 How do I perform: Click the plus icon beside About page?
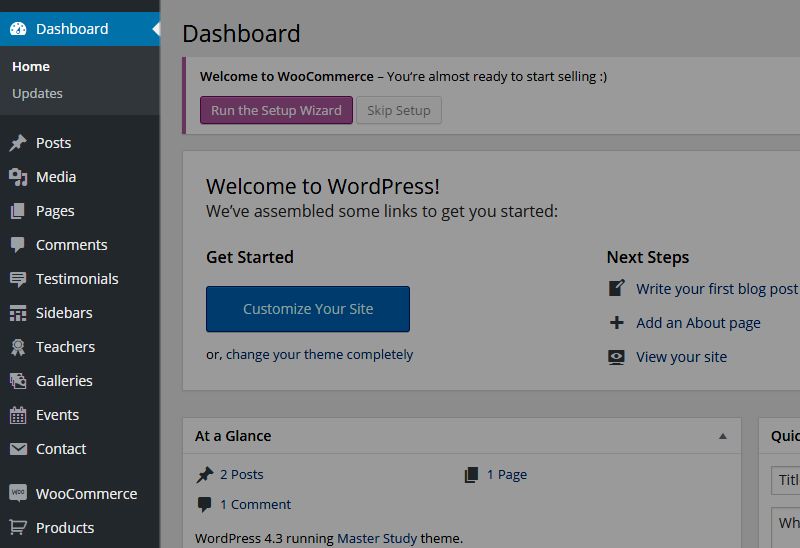616,322
